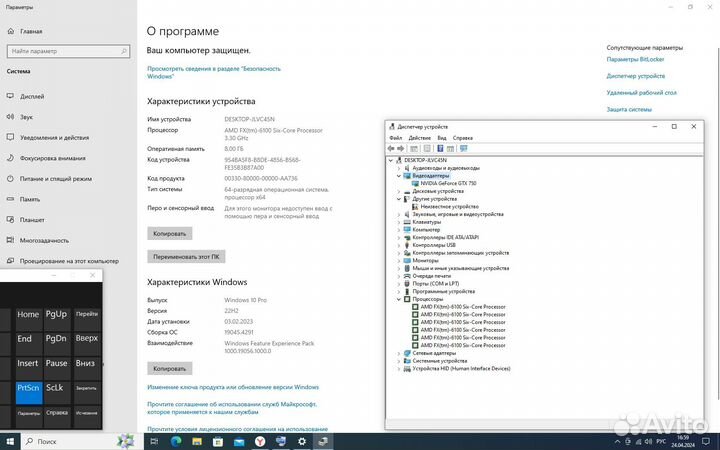This screenshot has width=720, height=450.
Task: Open Yandex Browser from the taskbar
Action: [257, 441]
